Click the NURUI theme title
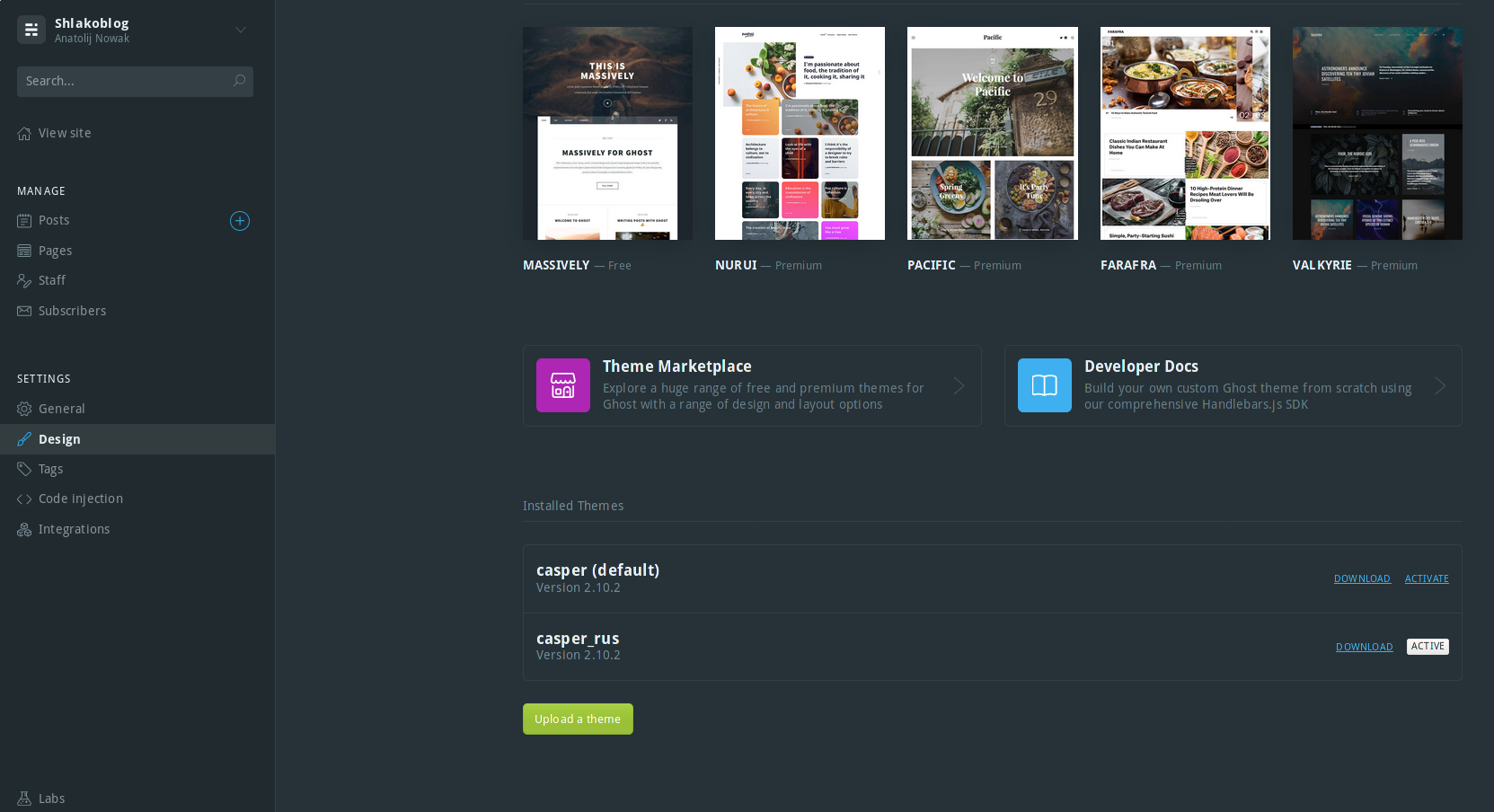Image resolution: width=1494 pixels, height=812 pixels. pos(736,265)
